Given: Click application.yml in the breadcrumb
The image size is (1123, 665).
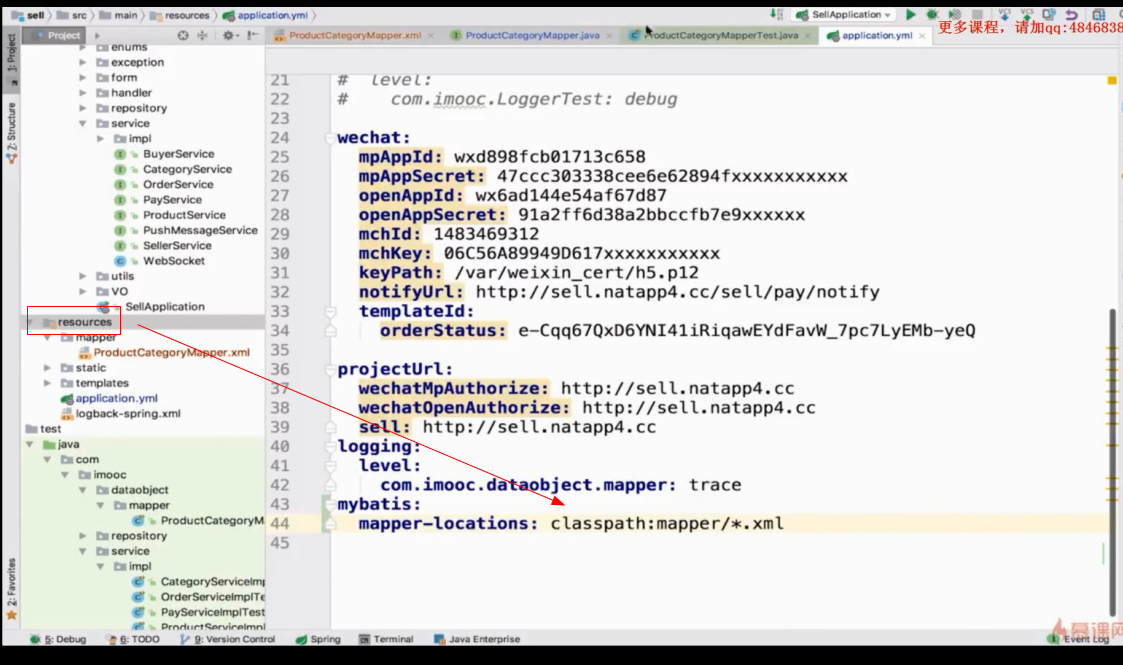Looking at the screenshot, I should (266, 15).
